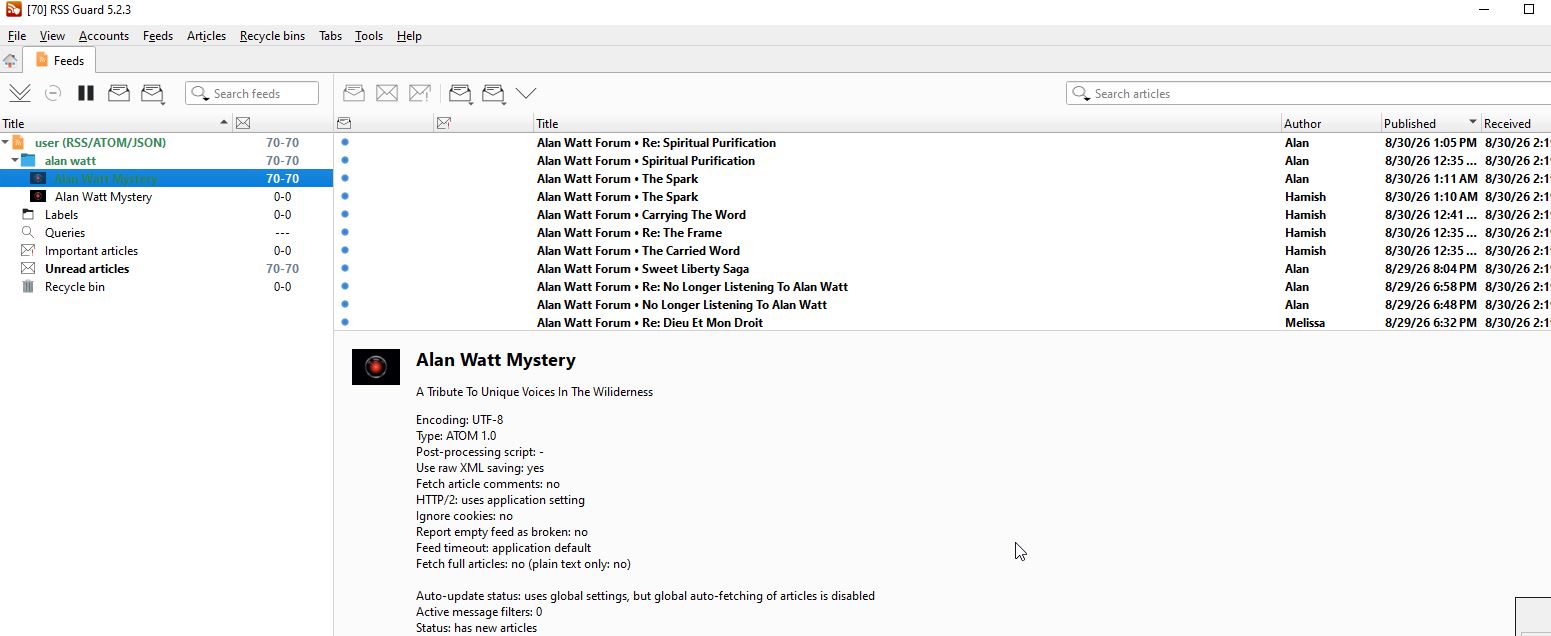The image size is (1551, 636).
Task: Open the envelope dropdown beside Search feeds
Action: point(153,93)
